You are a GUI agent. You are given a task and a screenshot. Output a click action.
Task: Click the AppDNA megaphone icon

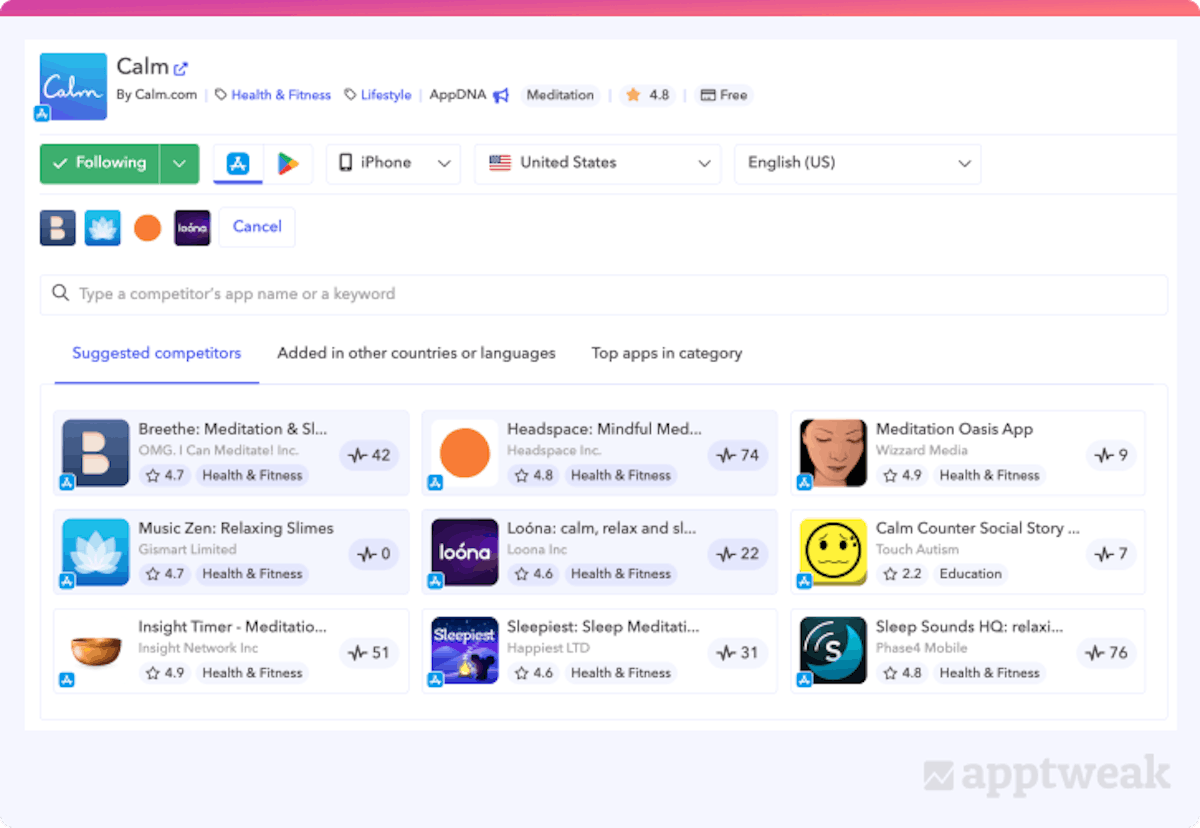501,96
